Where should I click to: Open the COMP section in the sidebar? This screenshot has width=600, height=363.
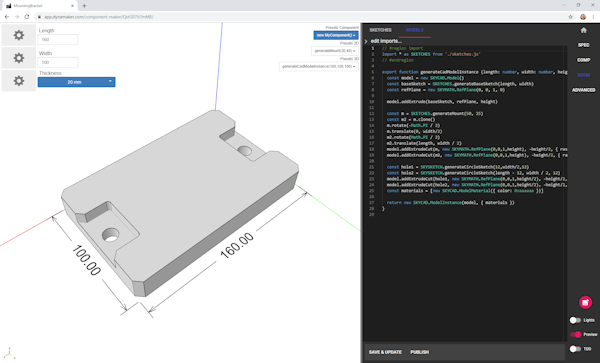(584, 60)
